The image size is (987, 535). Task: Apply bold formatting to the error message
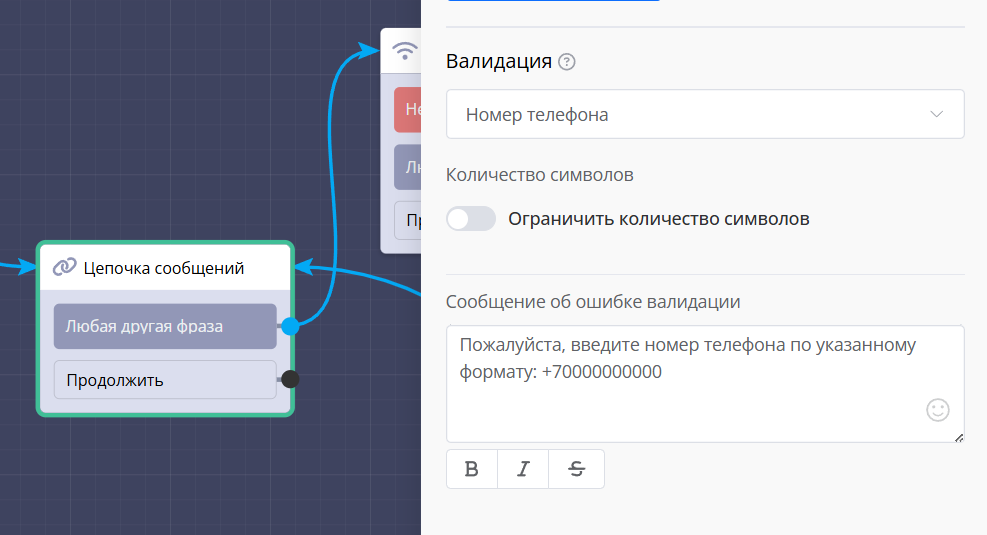[472, 469]
